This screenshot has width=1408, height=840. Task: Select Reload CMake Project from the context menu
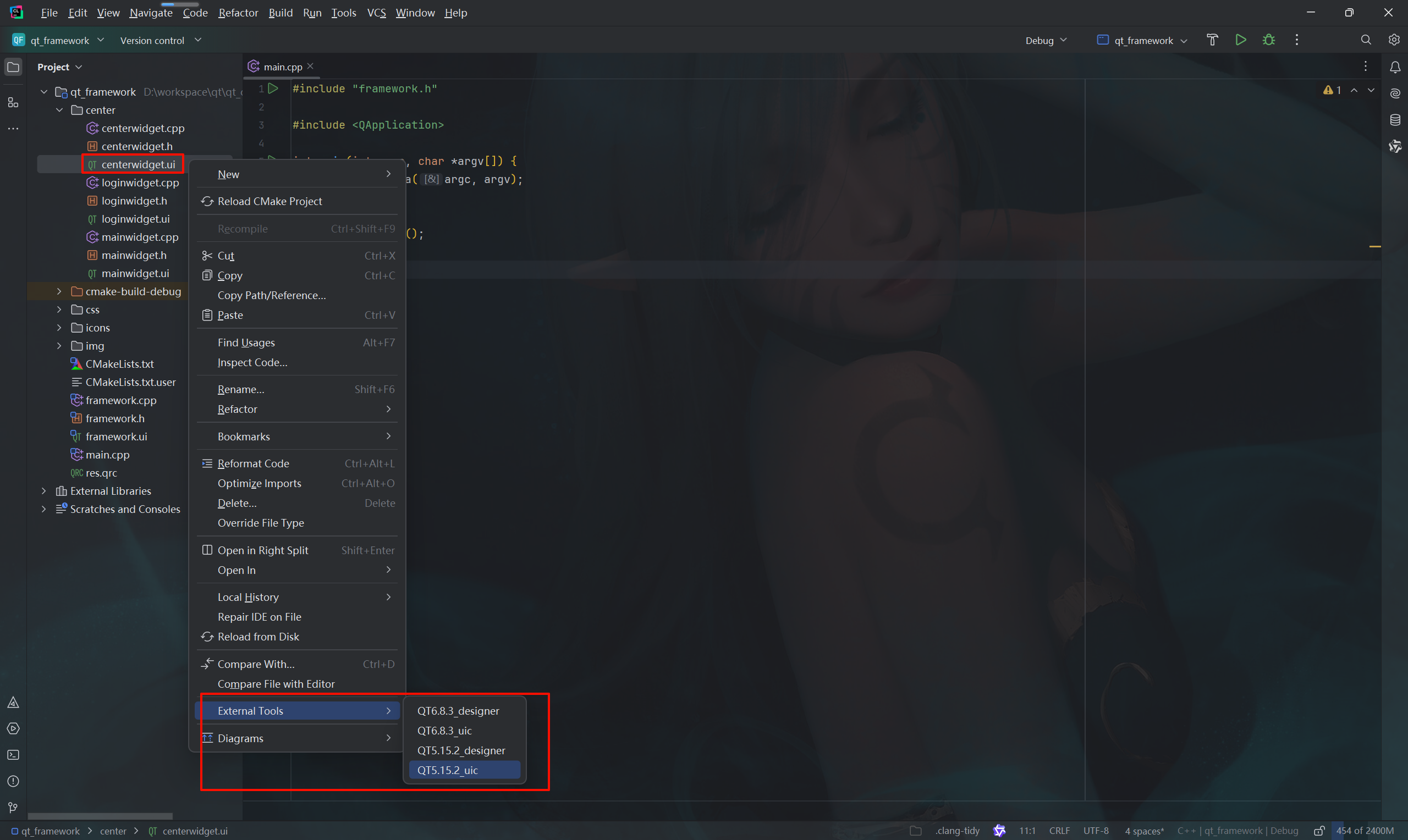(x=269, y=201)
